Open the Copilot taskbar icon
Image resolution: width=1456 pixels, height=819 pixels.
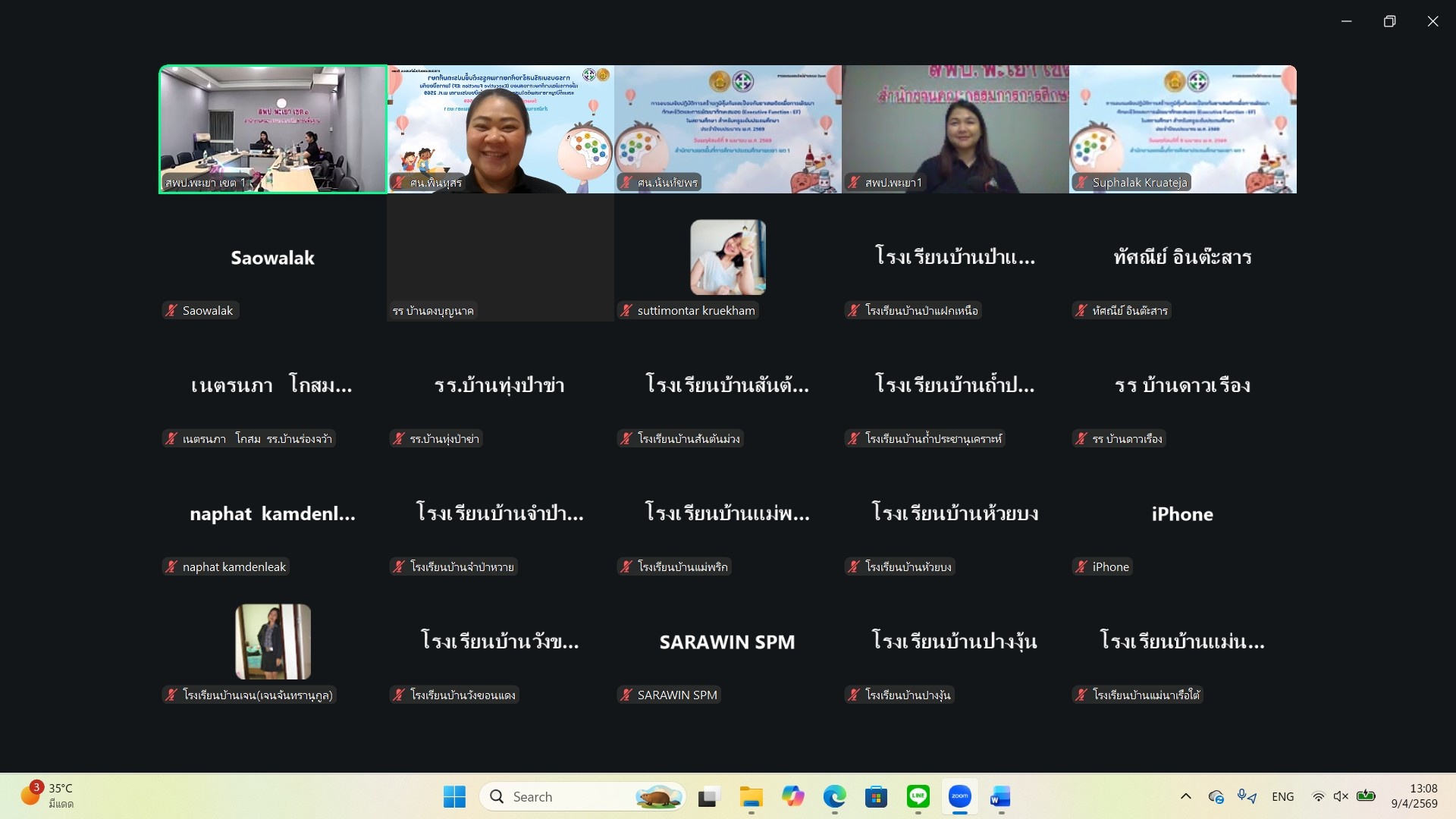coord(793,796)
